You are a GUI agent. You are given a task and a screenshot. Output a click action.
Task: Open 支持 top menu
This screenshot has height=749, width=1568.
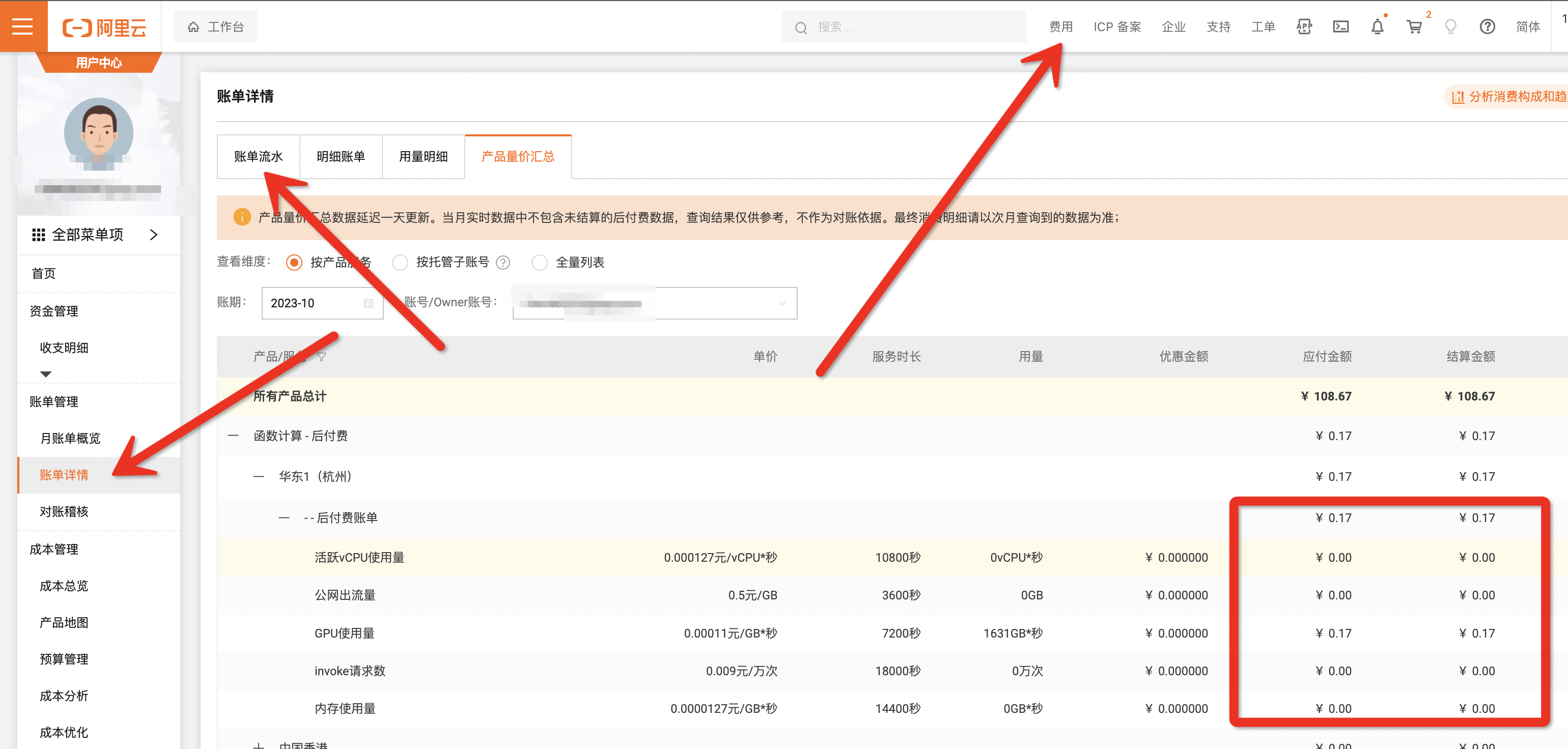click(1219, 27)
